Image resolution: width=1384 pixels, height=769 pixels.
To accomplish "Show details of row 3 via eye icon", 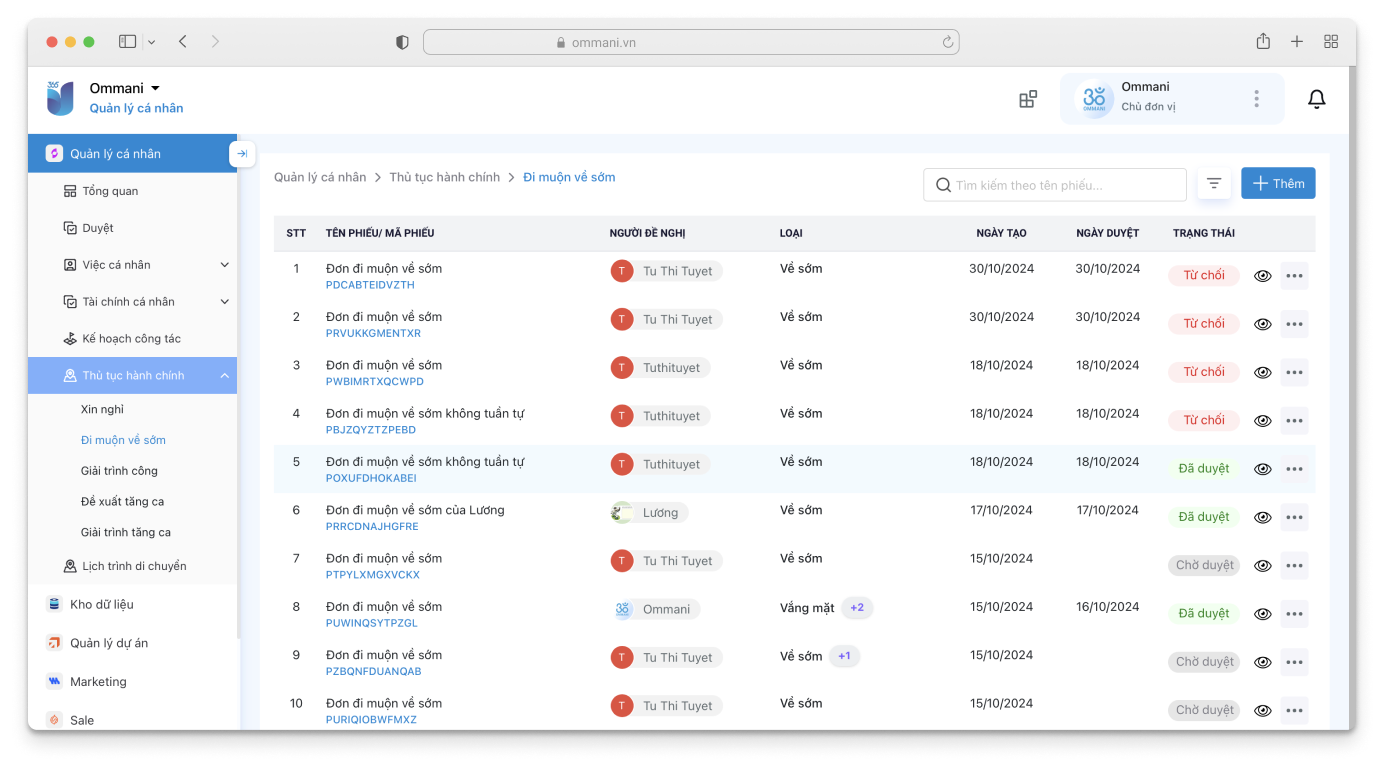I will tap(1263, 373).
